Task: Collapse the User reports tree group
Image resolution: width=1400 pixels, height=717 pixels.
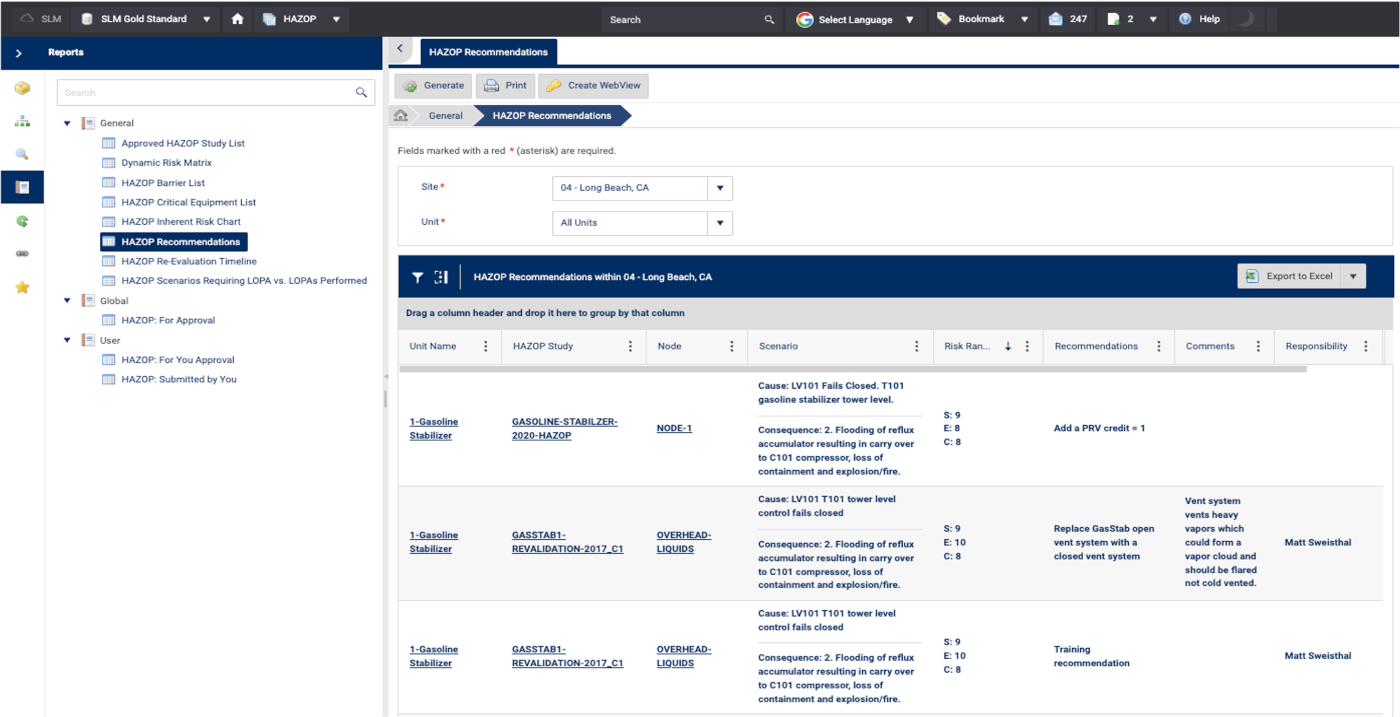Action: point(68,341)
